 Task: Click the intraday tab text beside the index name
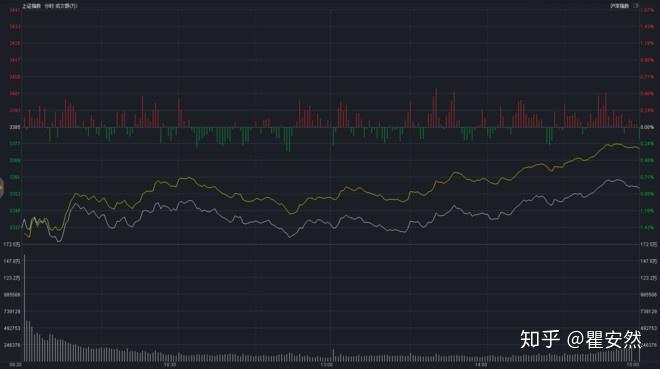[48, 6]
